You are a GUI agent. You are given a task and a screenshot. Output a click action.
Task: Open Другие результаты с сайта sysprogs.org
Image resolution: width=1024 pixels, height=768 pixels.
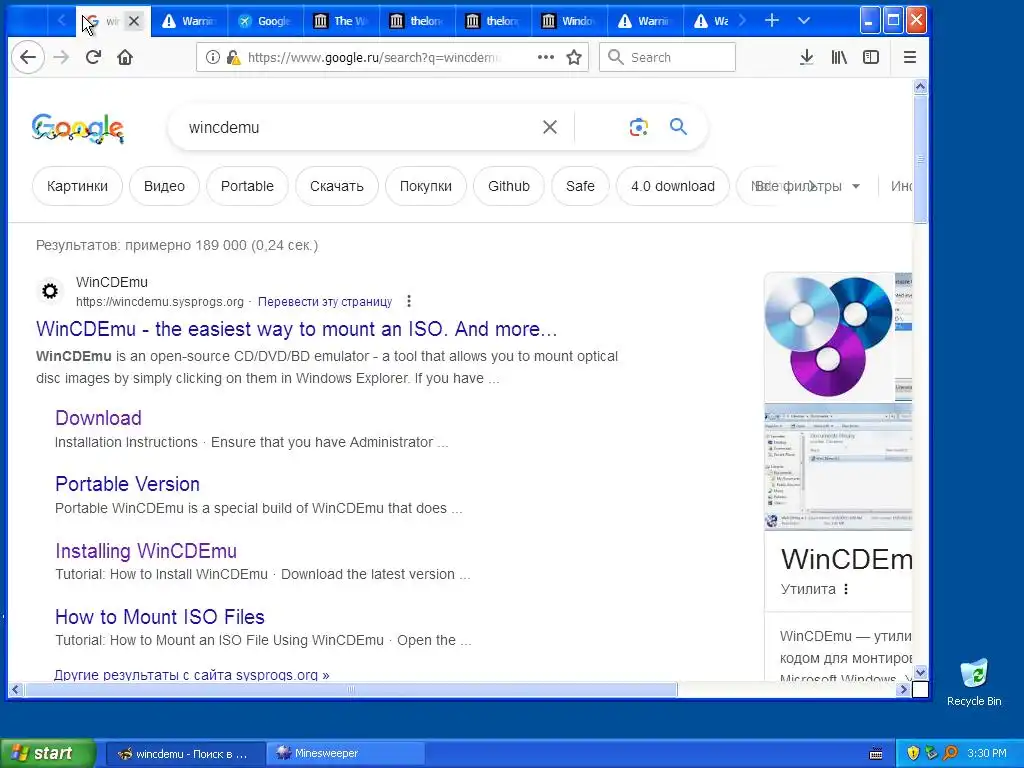191,675
